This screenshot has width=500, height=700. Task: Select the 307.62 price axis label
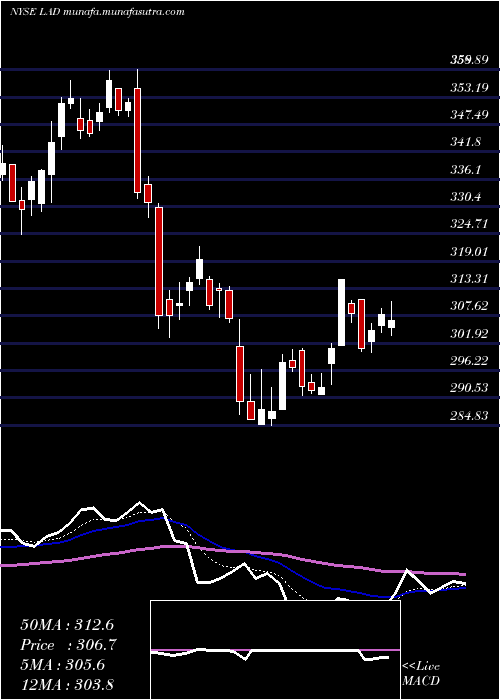[x=469, y=306]
